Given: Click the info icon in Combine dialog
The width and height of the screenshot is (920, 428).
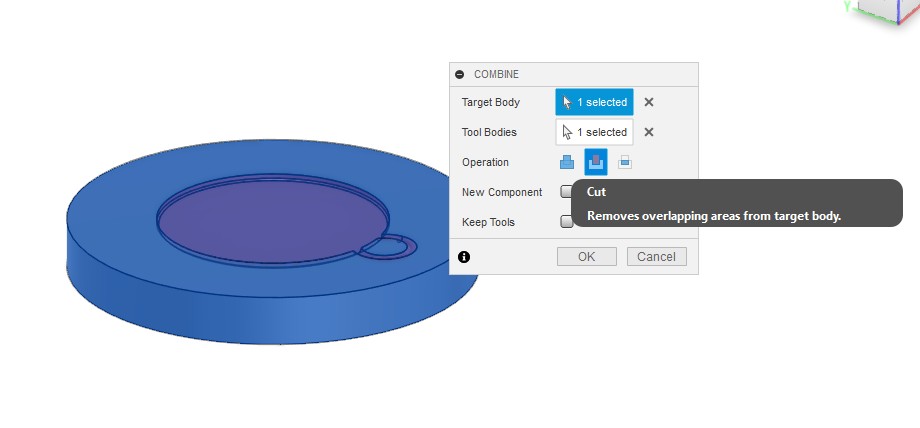Looking at the screenshot, I should tap(464, 257).
